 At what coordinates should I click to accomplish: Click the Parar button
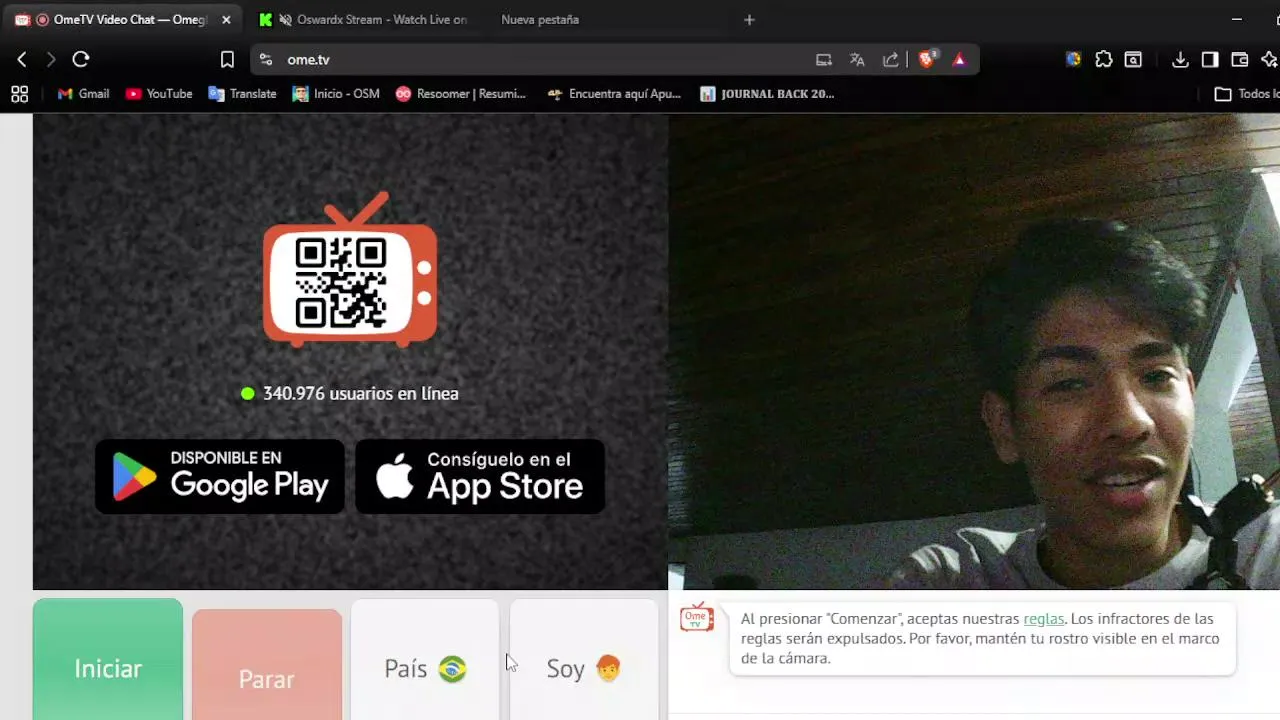click(x=267, y=665)
